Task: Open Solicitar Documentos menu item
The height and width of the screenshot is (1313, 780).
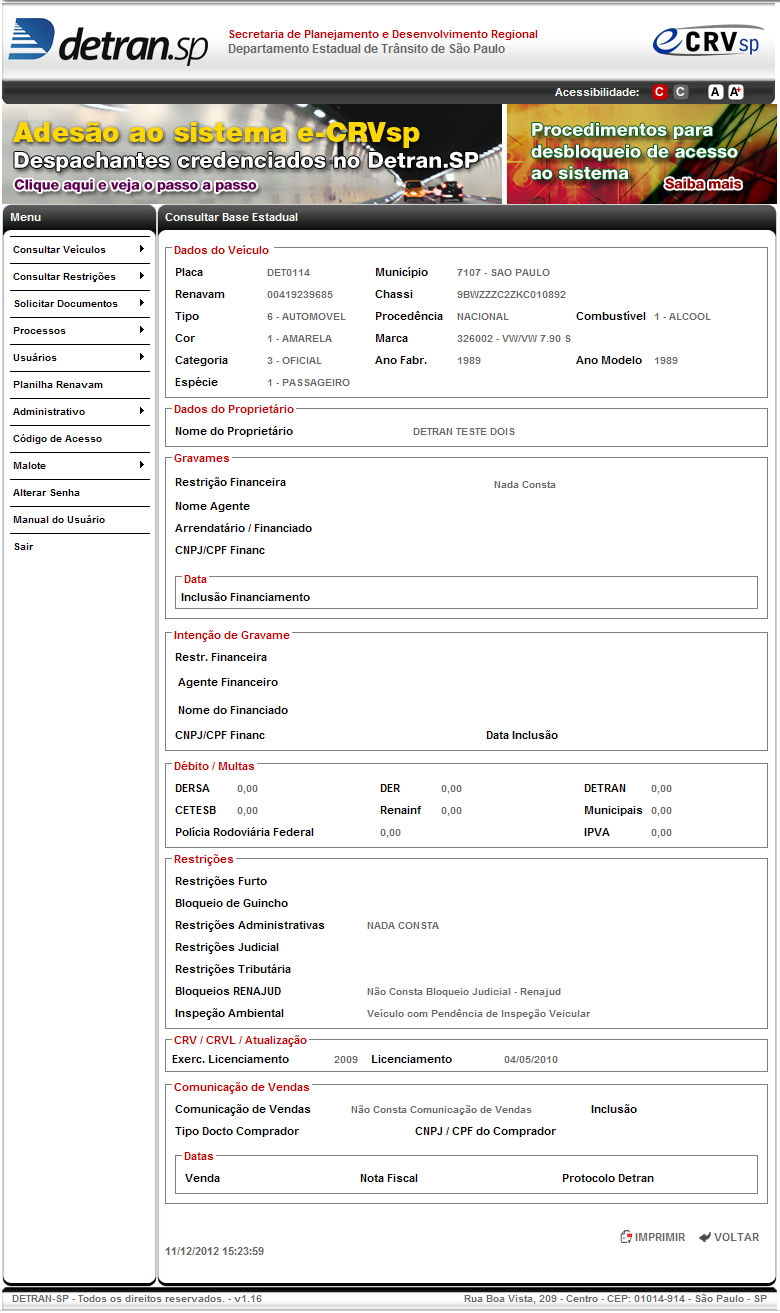Action: 79,304
